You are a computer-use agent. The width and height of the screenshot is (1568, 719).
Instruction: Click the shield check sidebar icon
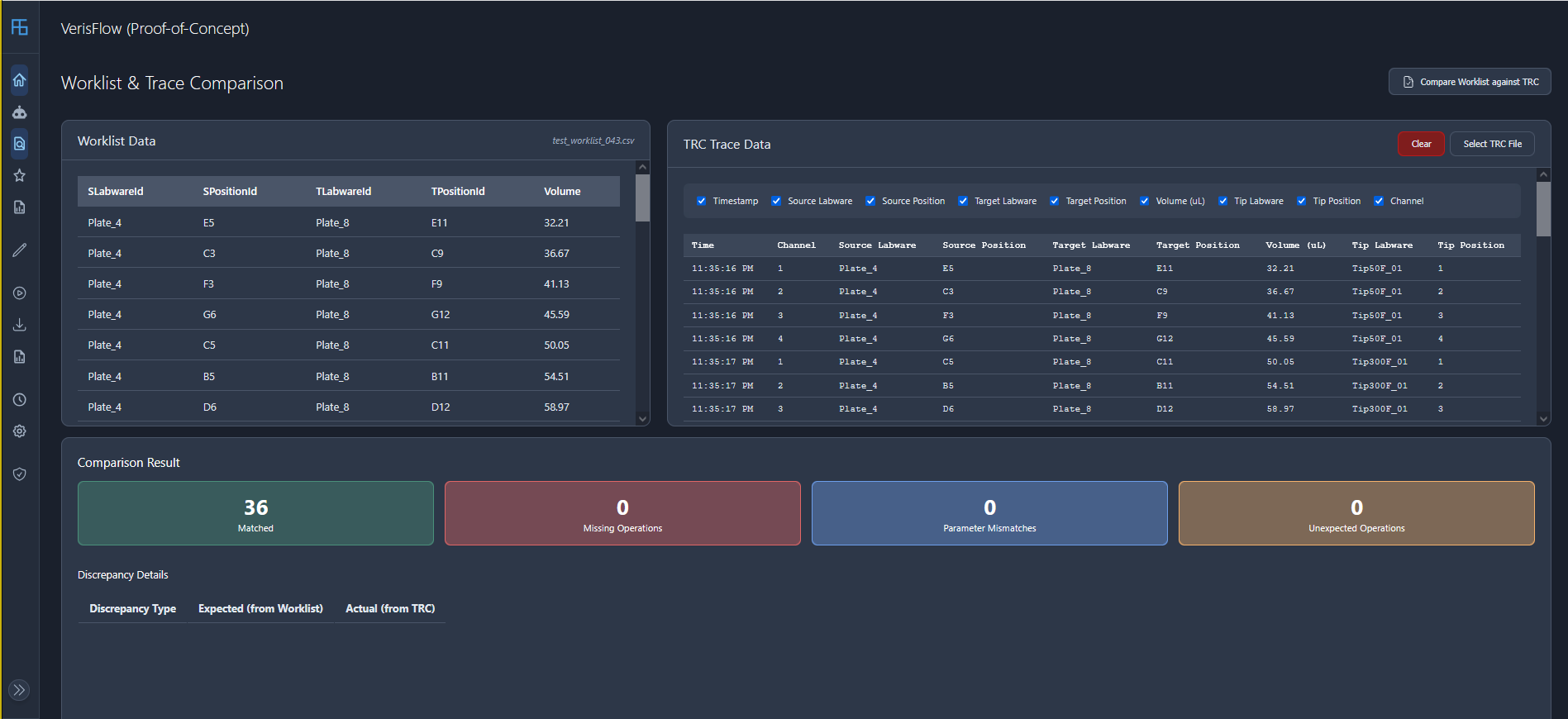coord(19,474)
